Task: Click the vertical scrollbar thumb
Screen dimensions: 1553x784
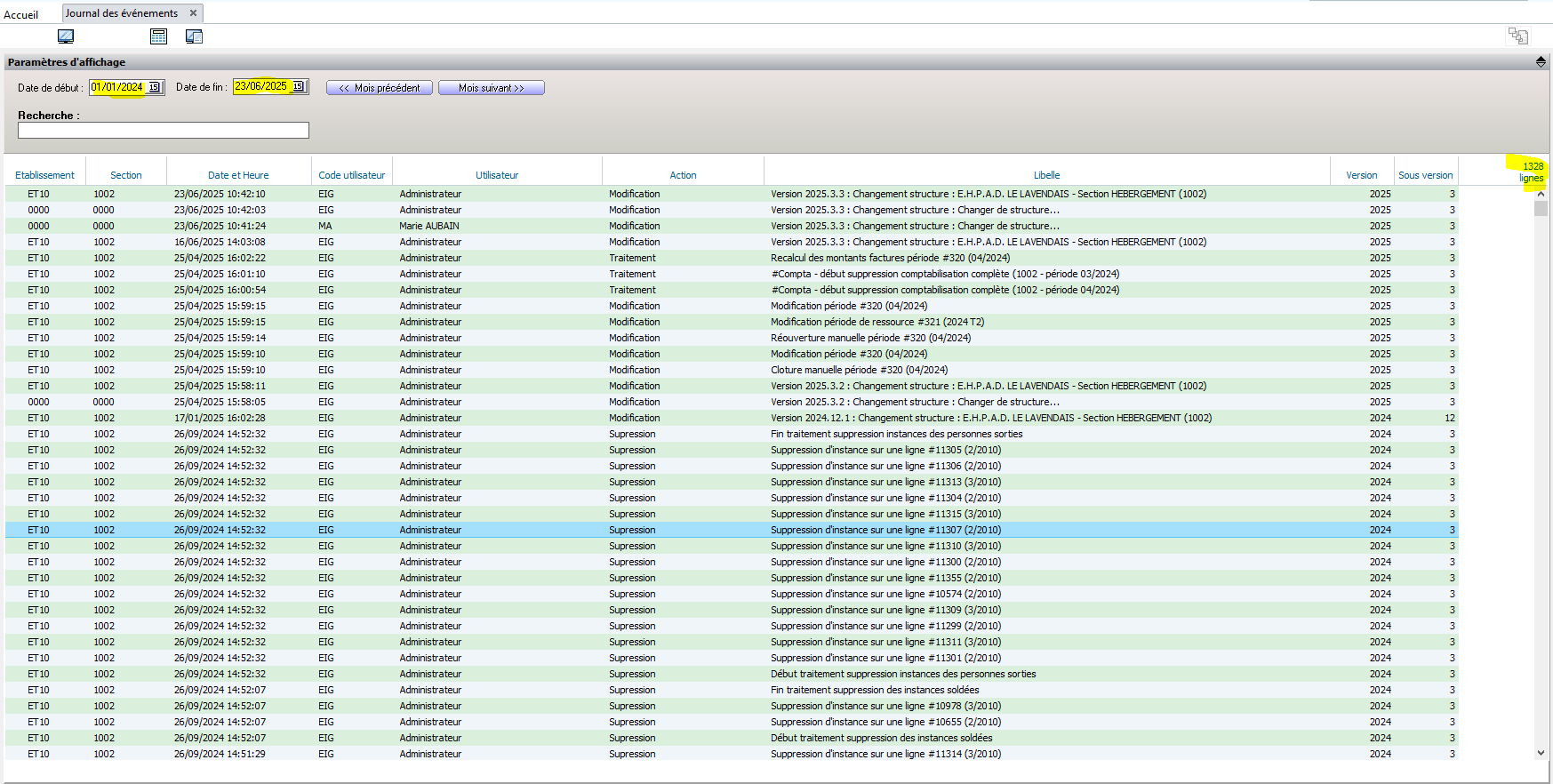Action: [1541, 209]
